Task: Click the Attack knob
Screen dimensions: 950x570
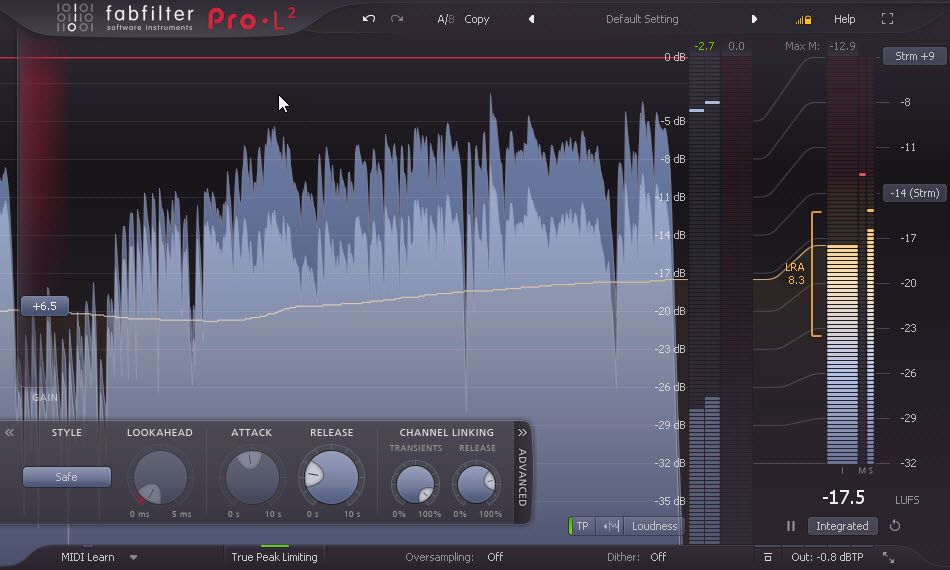Action: (251, 477)
